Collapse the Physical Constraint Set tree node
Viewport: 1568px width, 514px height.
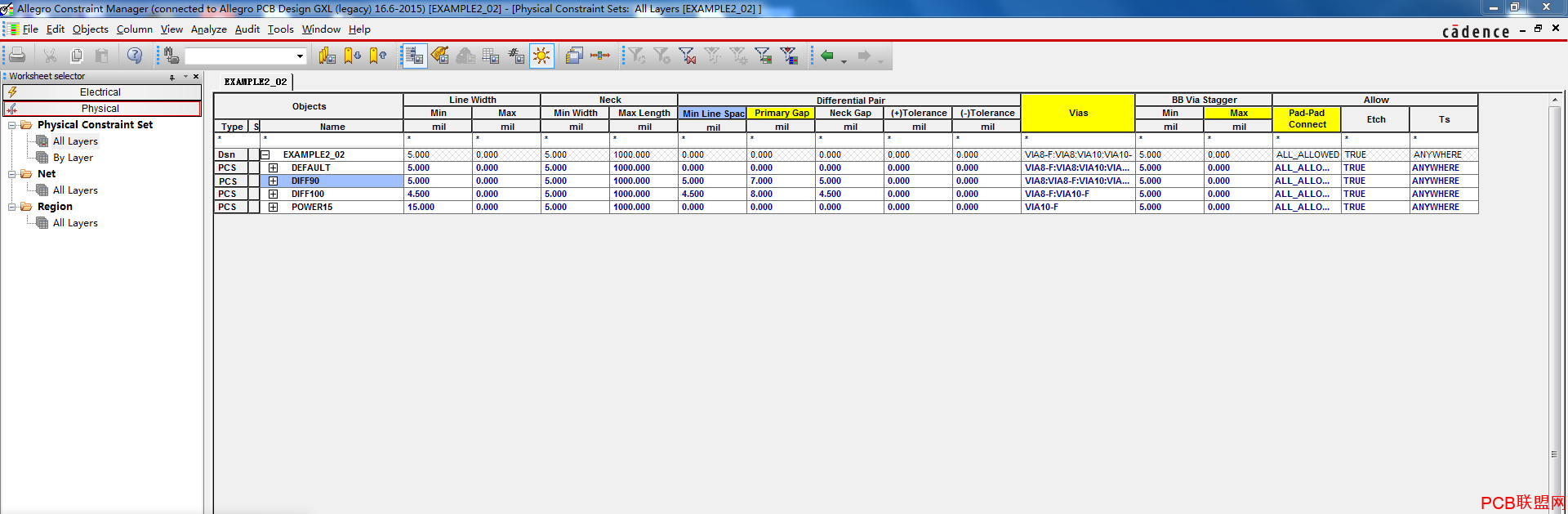click(11, 125)
